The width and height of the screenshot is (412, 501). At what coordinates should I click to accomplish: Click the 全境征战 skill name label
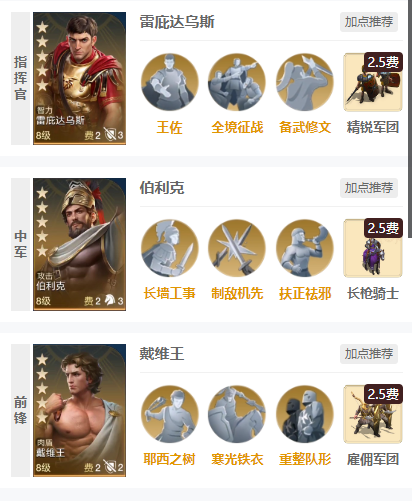[237, 127]
